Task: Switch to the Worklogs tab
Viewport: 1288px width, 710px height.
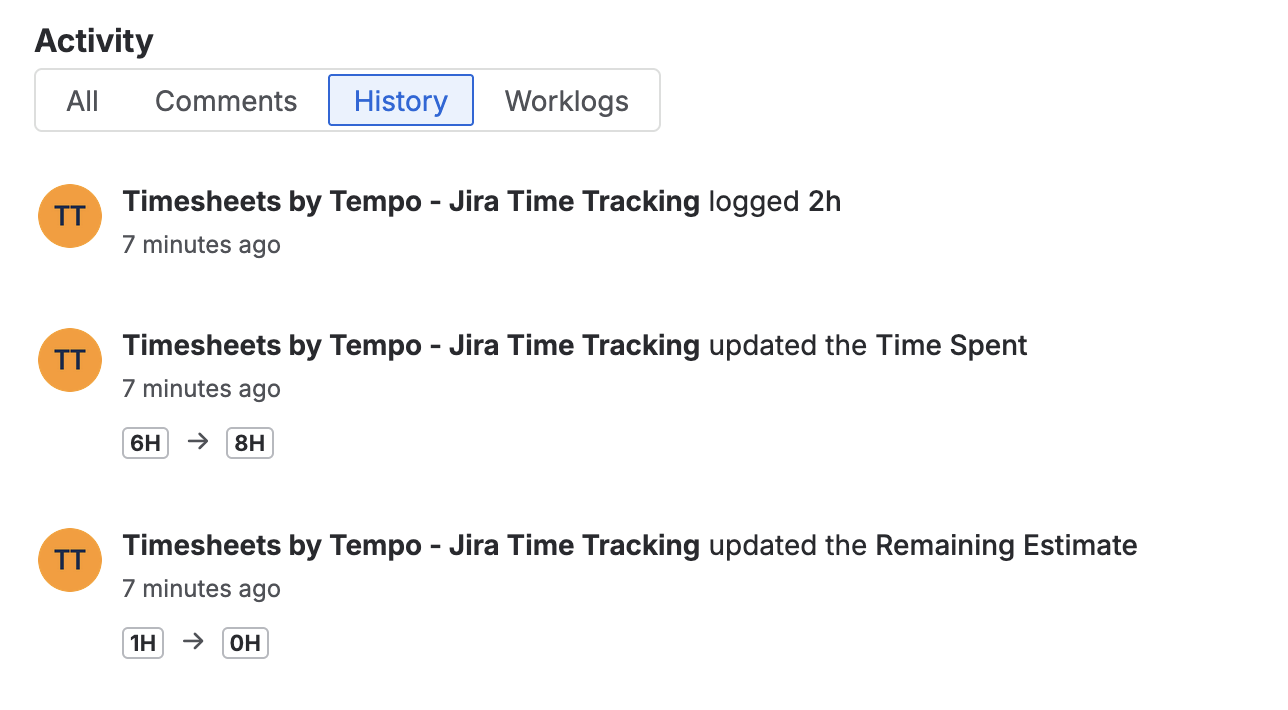Action: tap(566, 100)
